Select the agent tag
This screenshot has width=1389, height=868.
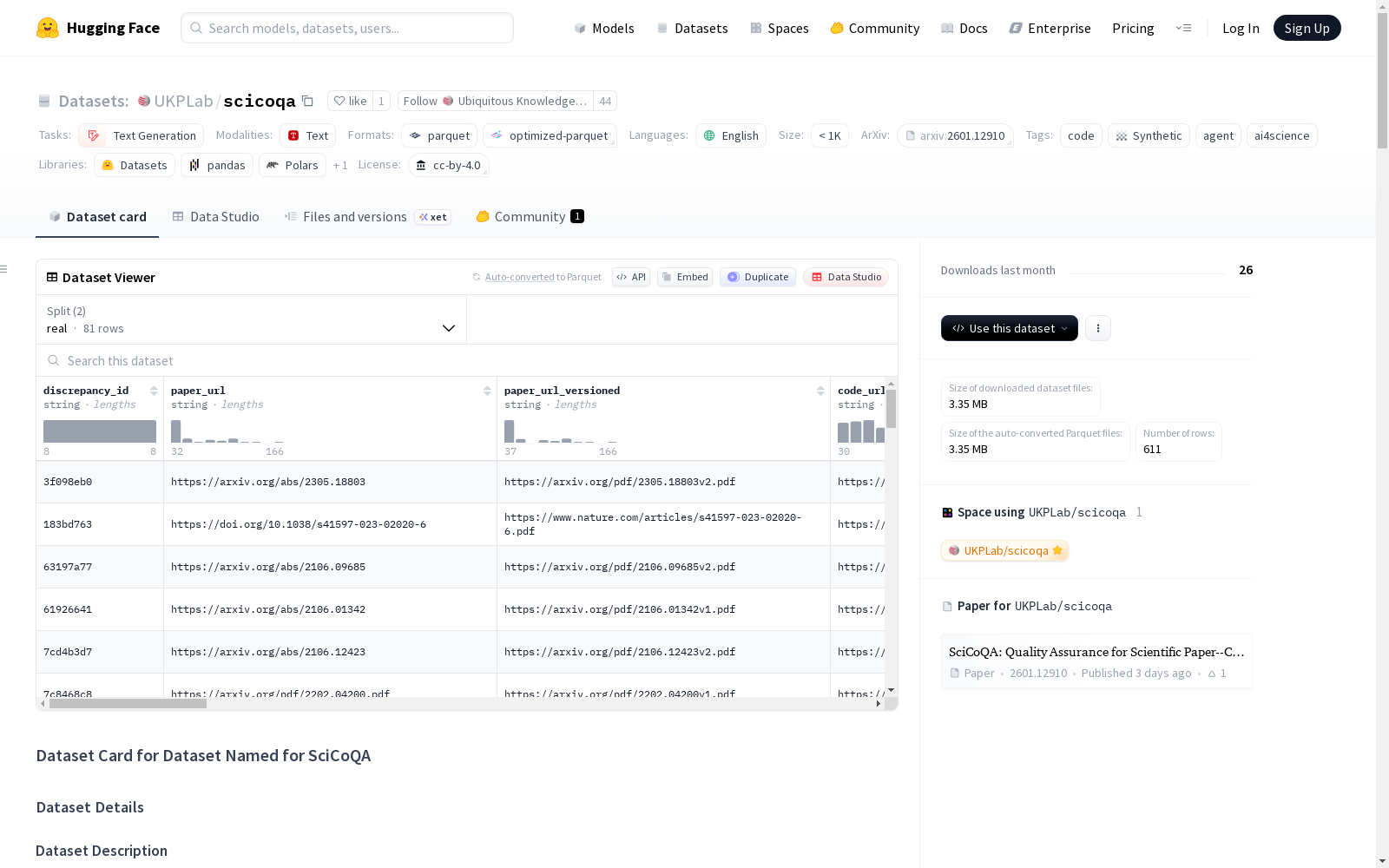(x=1218, y=135)
